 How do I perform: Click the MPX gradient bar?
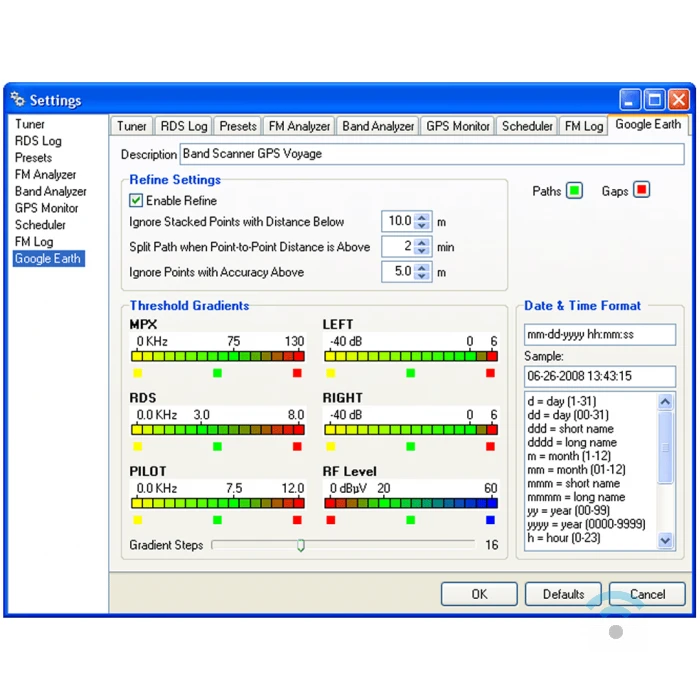218,356
